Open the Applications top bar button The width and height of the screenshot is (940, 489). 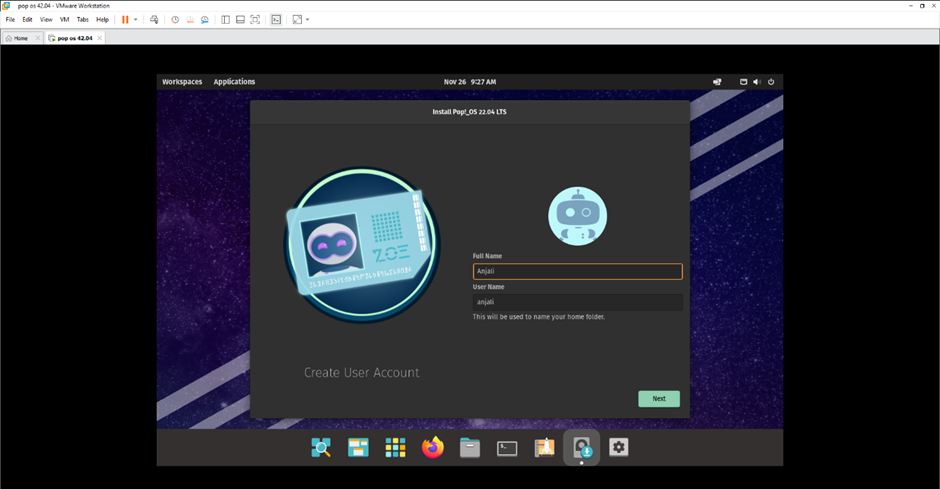[x=234, y=82]
